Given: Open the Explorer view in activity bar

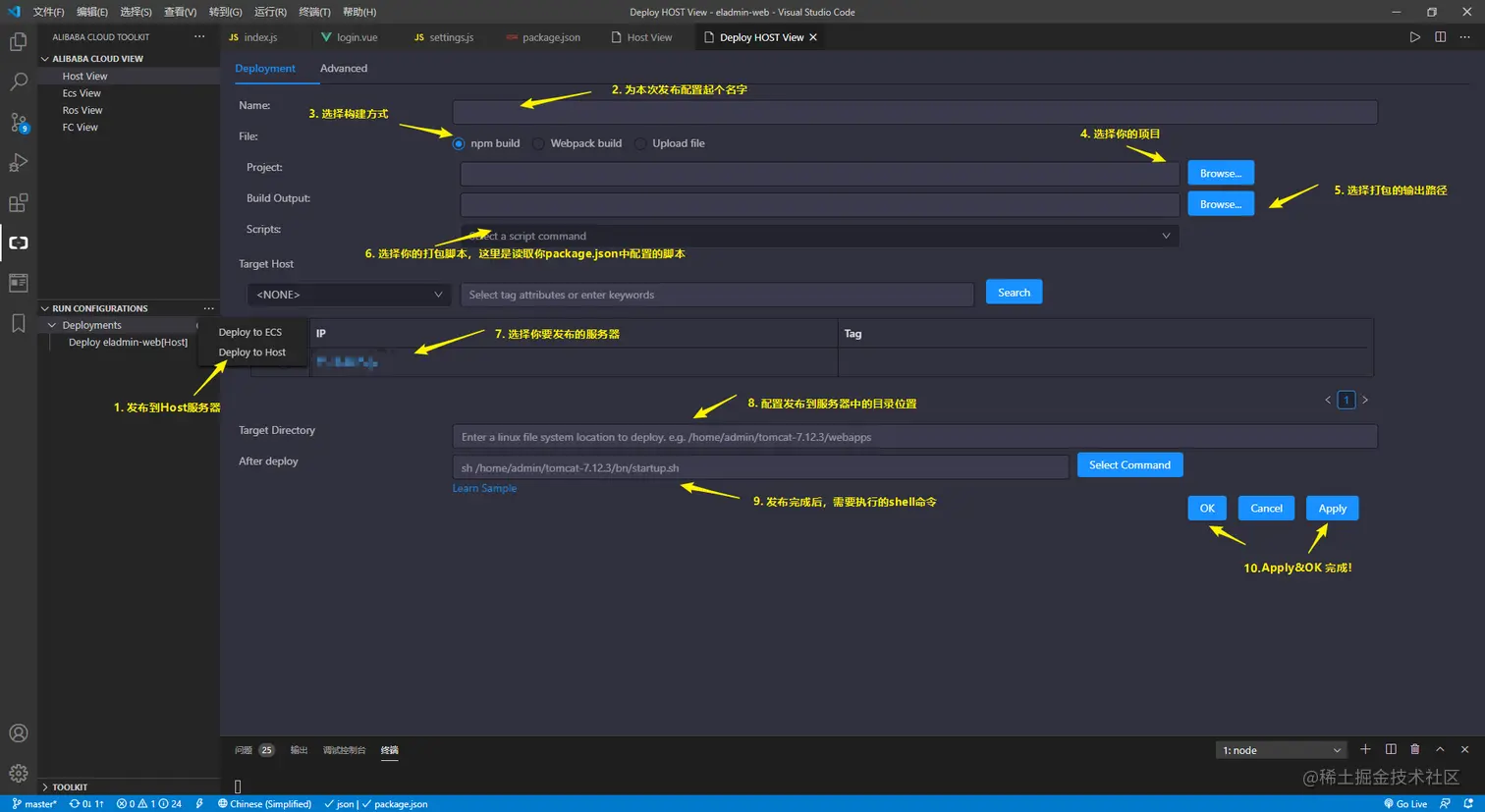Looking at the screenshot, I should [18, 41].
